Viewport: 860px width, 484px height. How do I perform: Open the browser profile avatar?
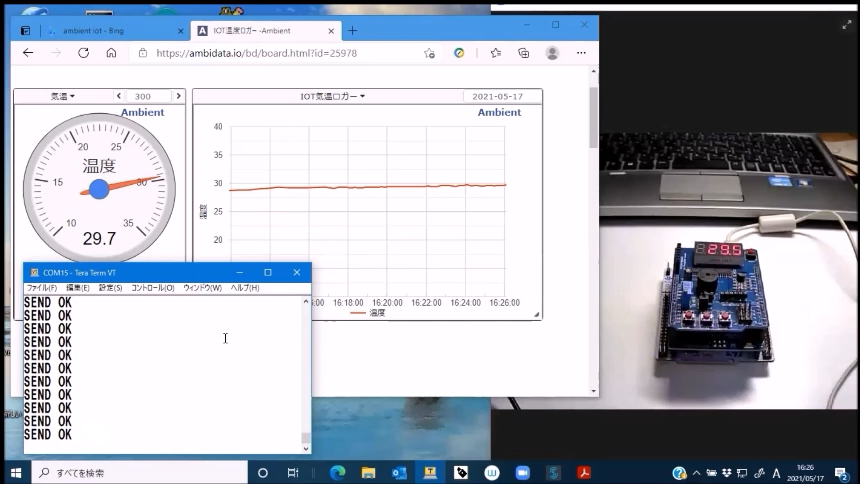point(552,53)
